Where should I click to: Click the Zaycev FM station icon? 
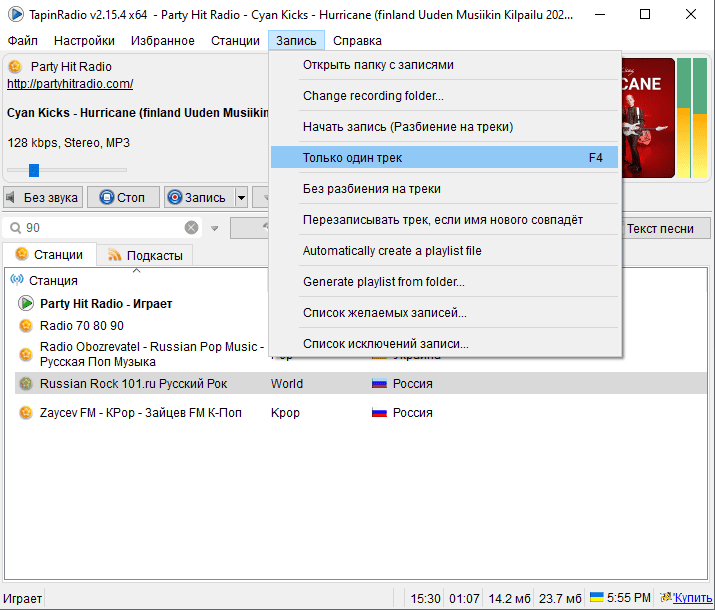(26, 413)
